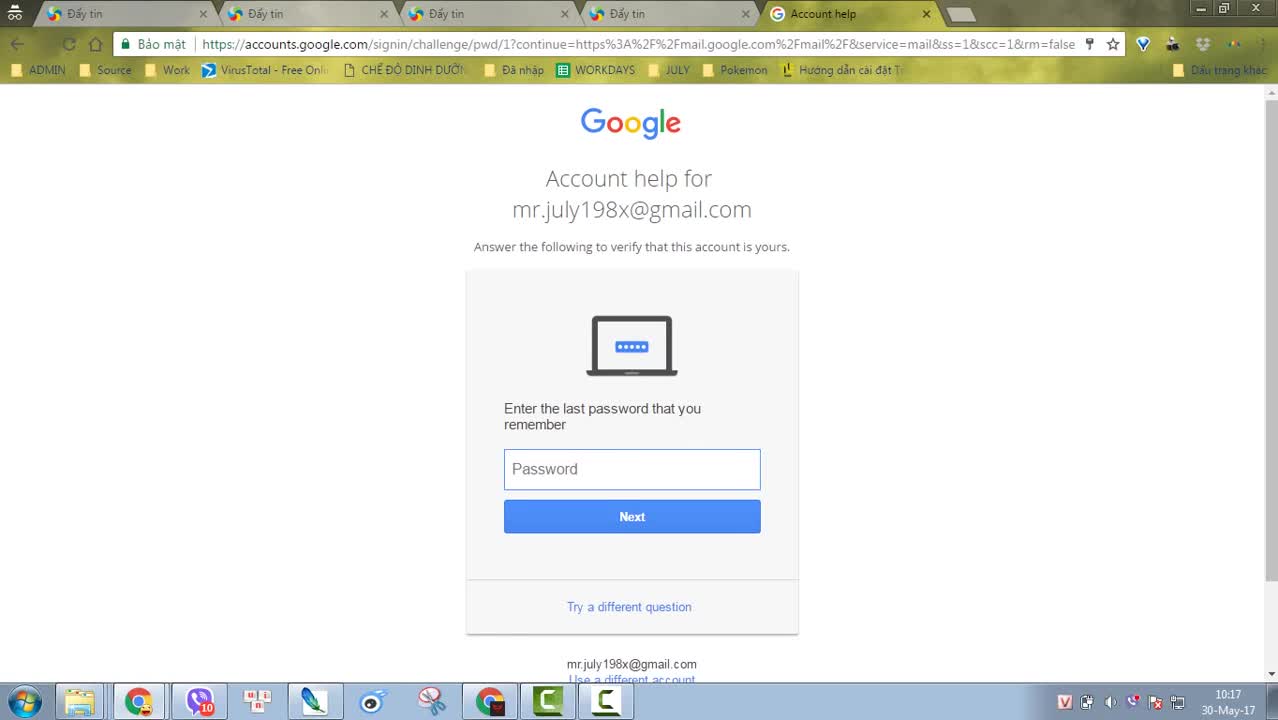
Task: Click the Google logo
Action: tap(631, 122)
